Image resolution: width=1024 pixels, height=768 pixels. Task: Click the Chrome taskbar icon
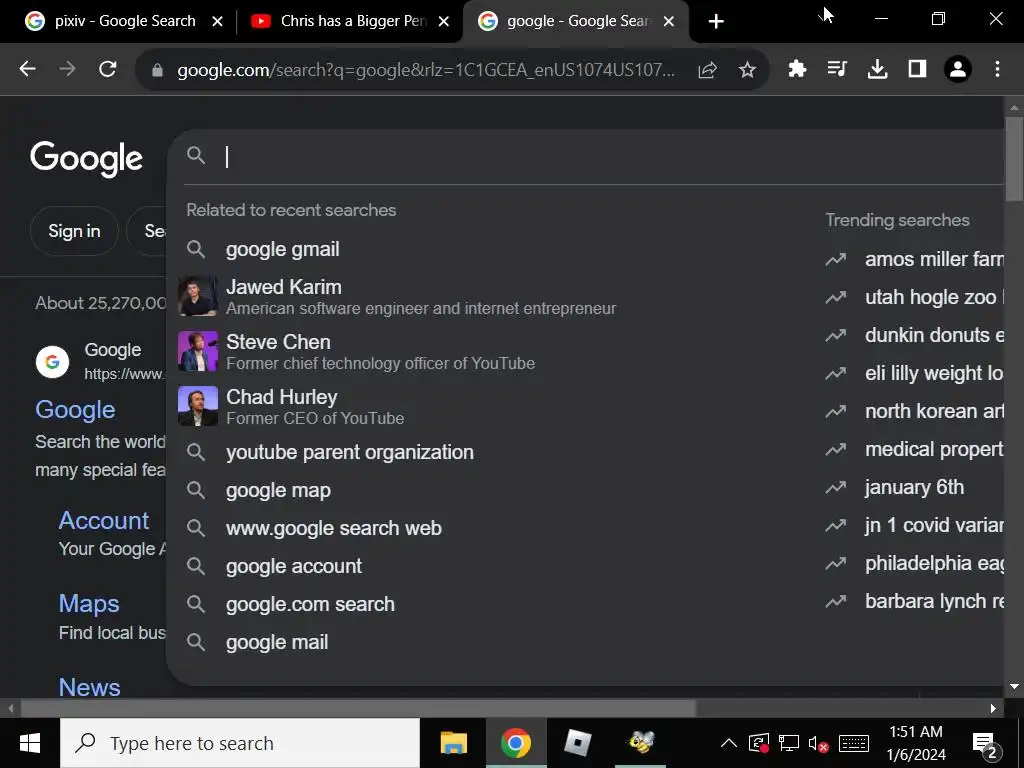click(516, 743)
